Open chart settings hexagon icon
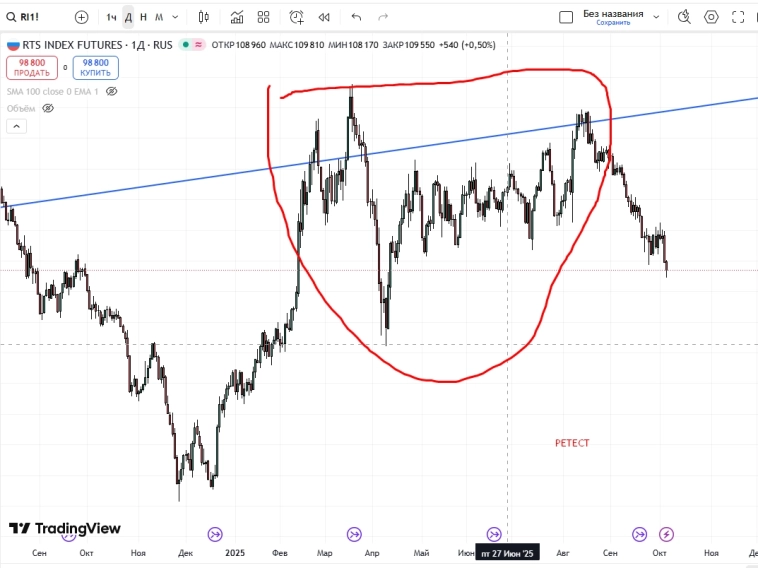The width and height of the screenshot is (758, 568). click(711, 17)
